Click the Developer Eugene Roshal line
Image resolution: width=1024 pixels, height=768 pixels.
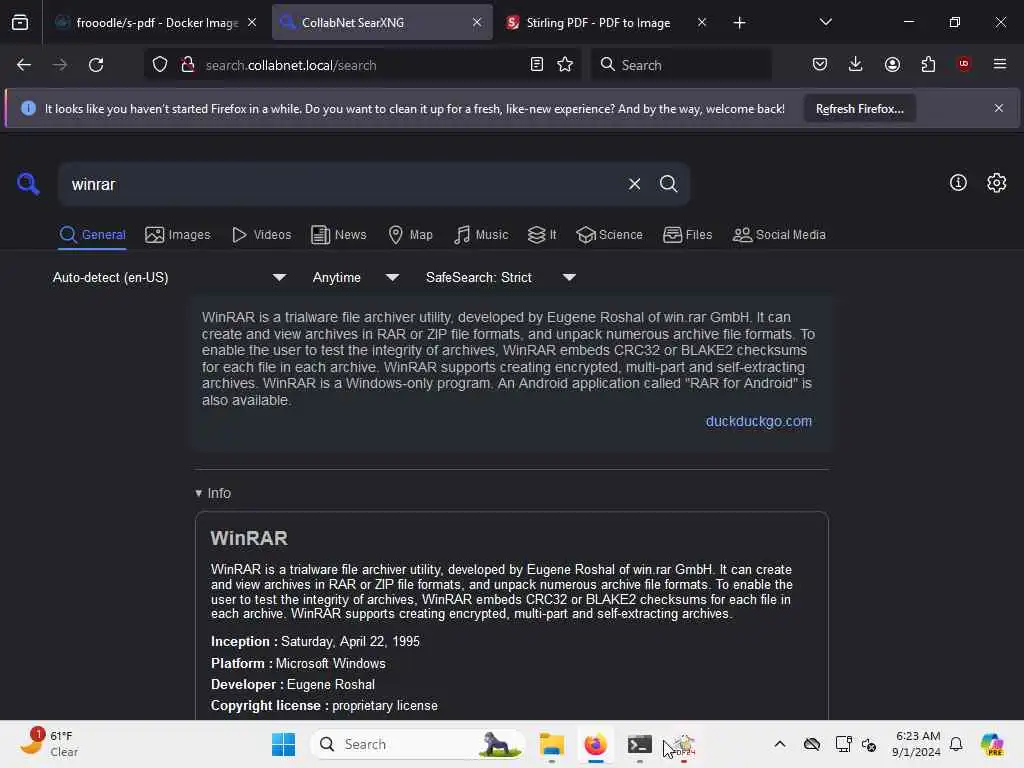click(293, 684)
